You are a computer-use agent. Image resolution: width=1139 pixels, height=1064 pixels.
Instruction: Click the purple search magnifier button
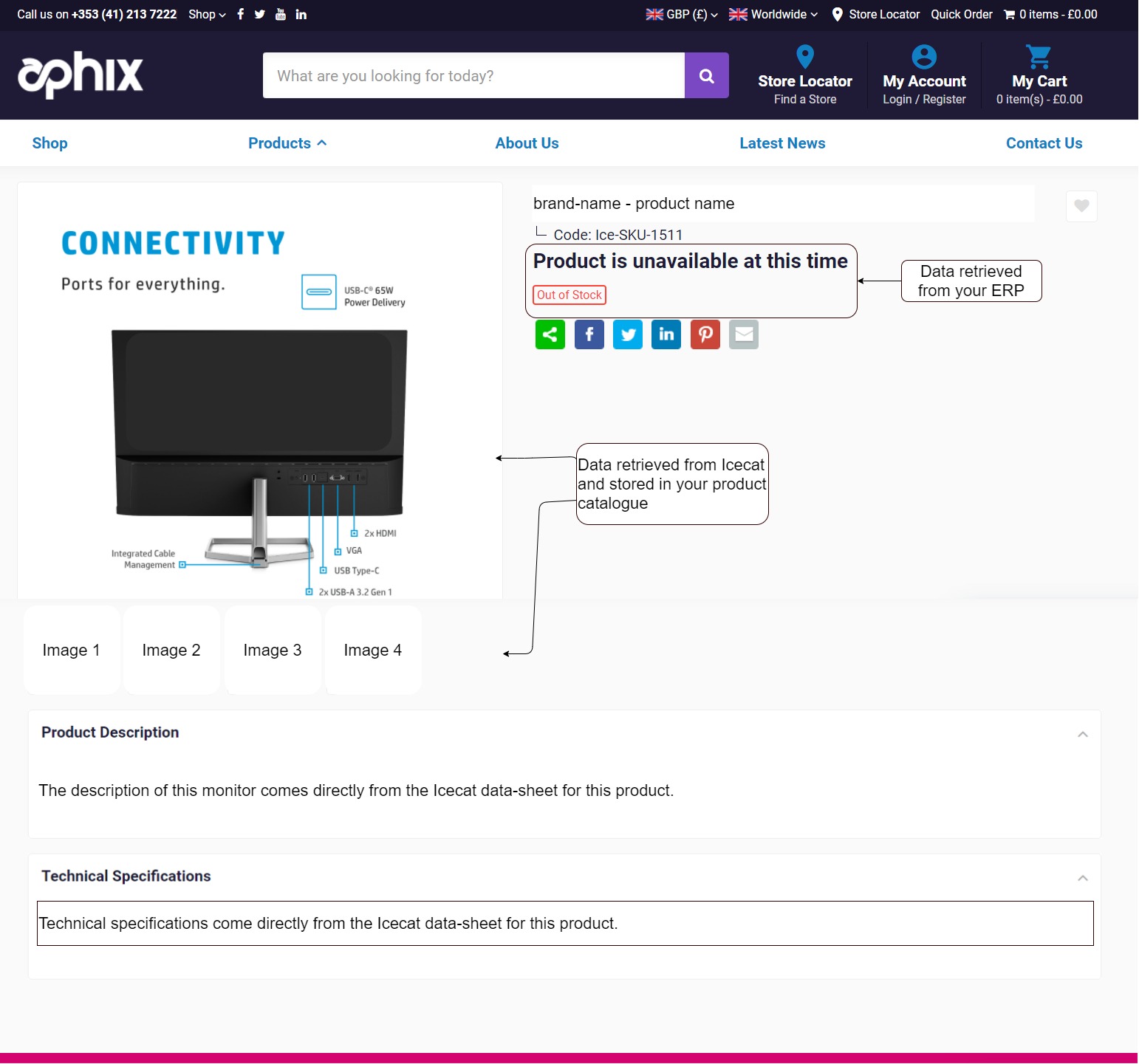(706, 75)
